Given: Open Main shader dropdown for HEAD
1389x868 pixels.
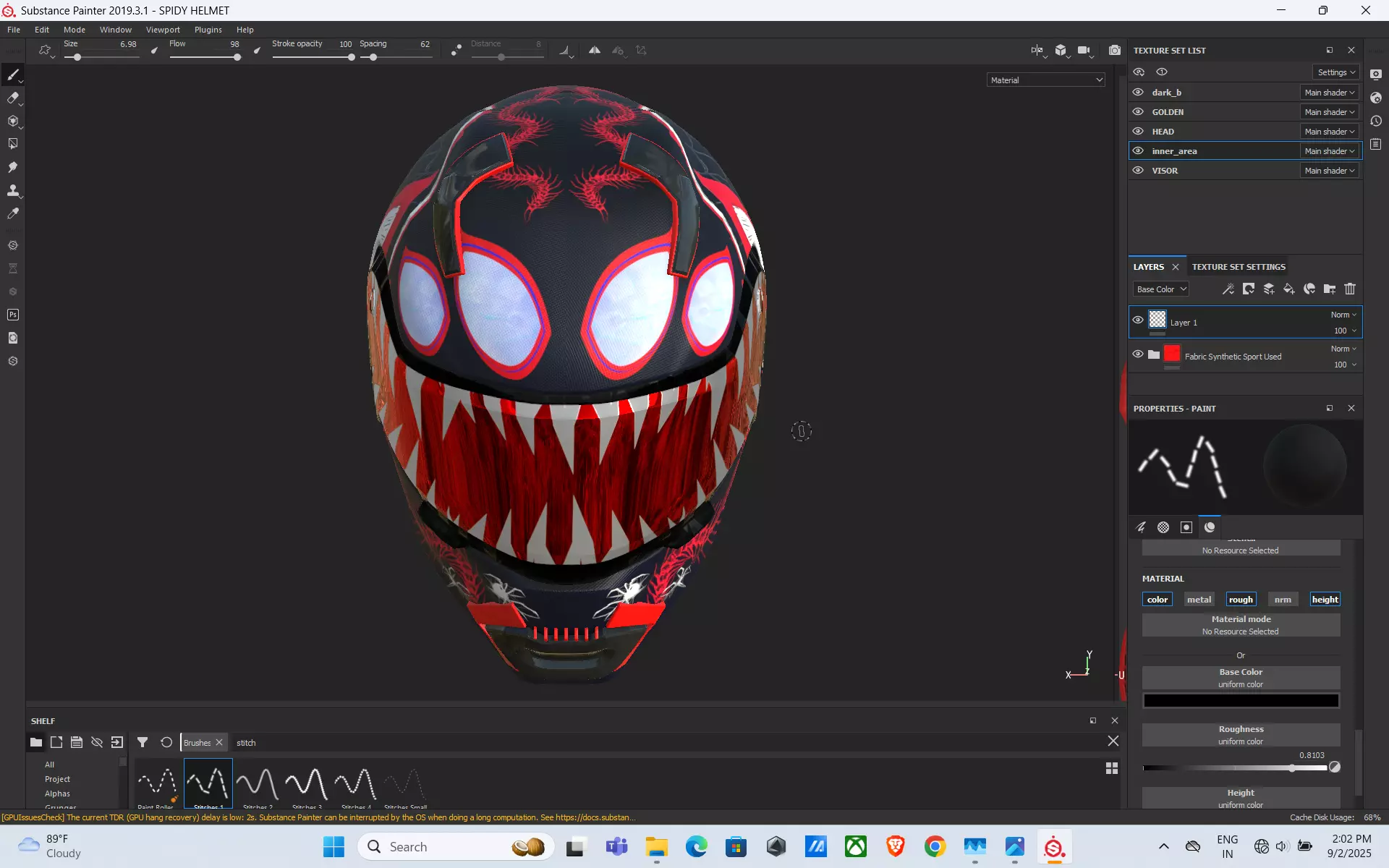Looking at the screenshot, I should [x=1330, y=131].
